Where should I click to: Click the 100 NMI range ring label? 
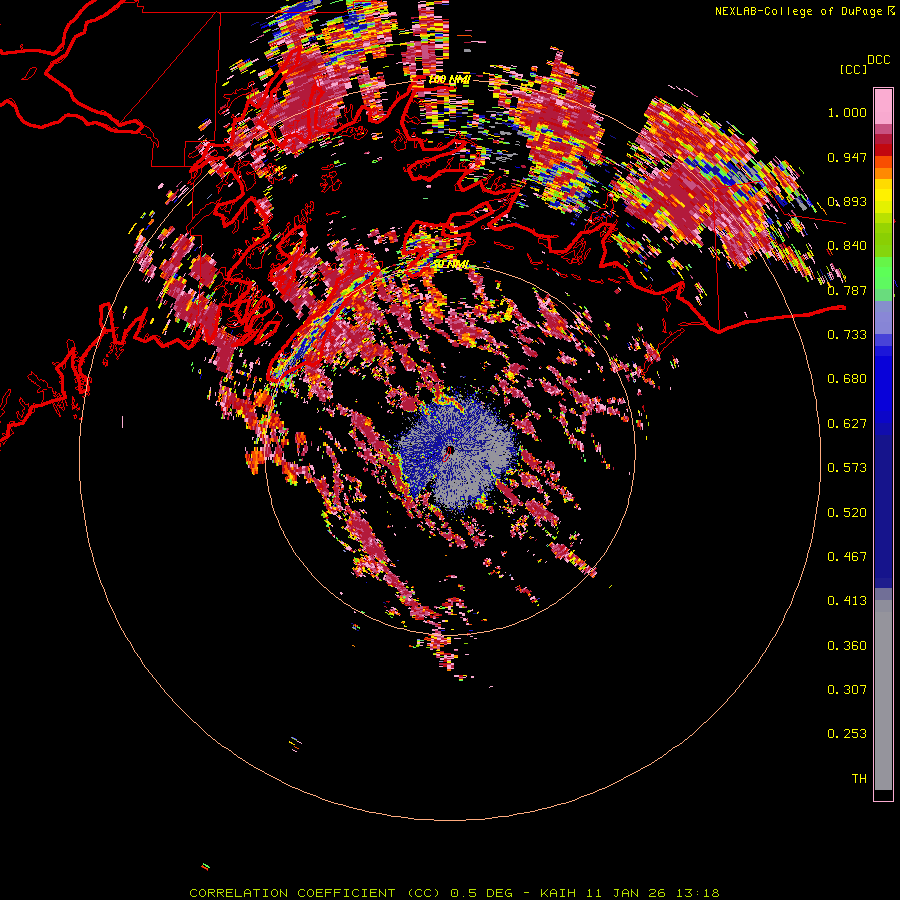(x=449, y=79)
